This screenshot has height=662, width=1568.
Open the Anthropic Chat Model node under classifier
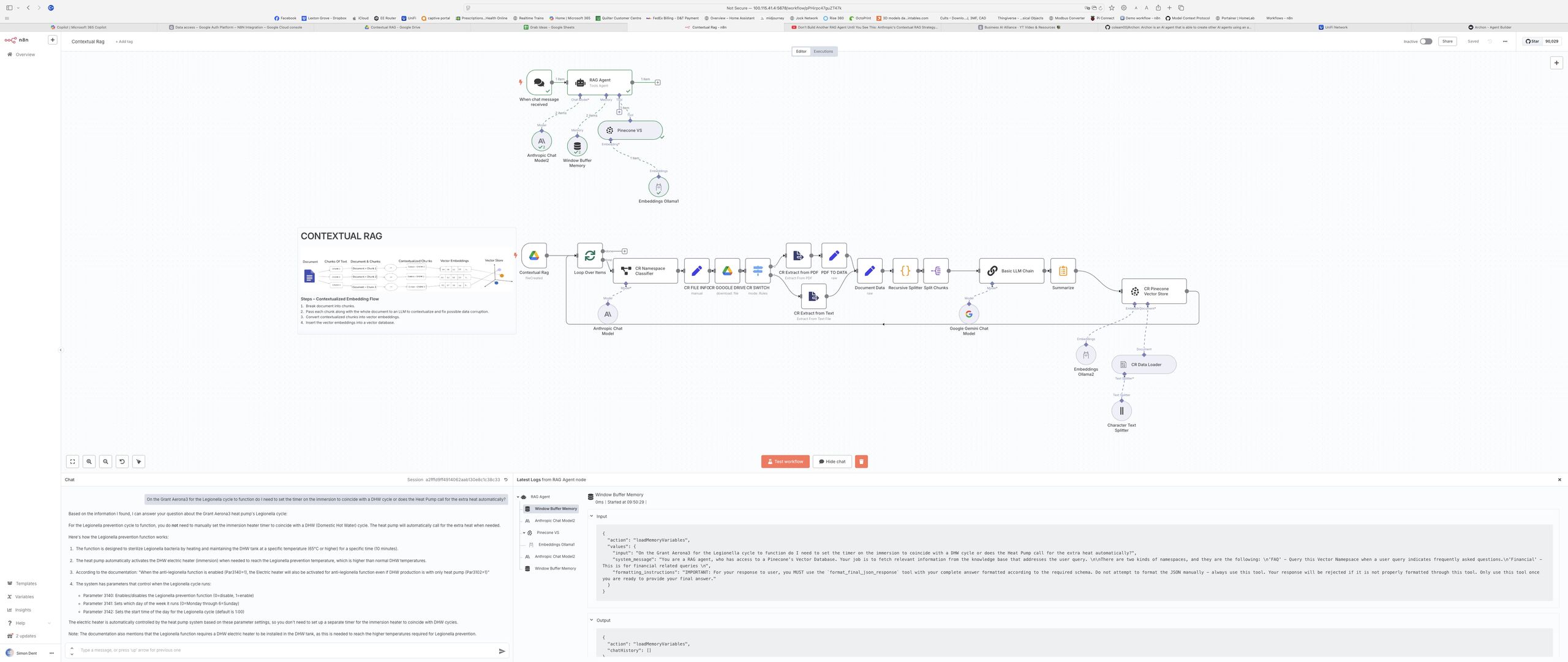pos(608,314)
